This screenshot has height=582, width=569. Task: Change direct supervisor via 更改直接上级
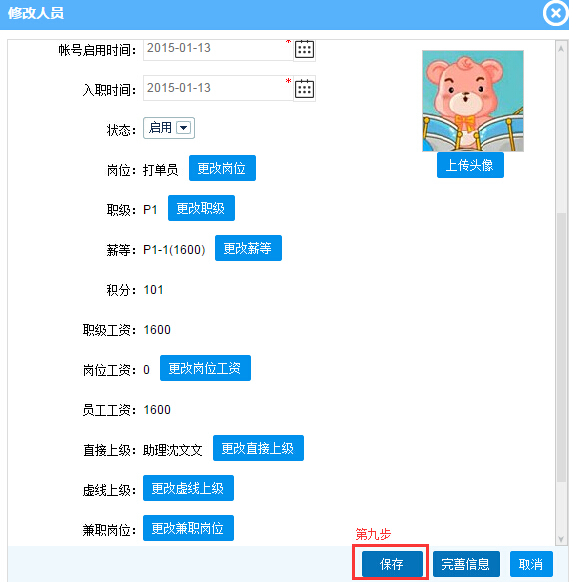pyautogui.click(x=258, y=448)
